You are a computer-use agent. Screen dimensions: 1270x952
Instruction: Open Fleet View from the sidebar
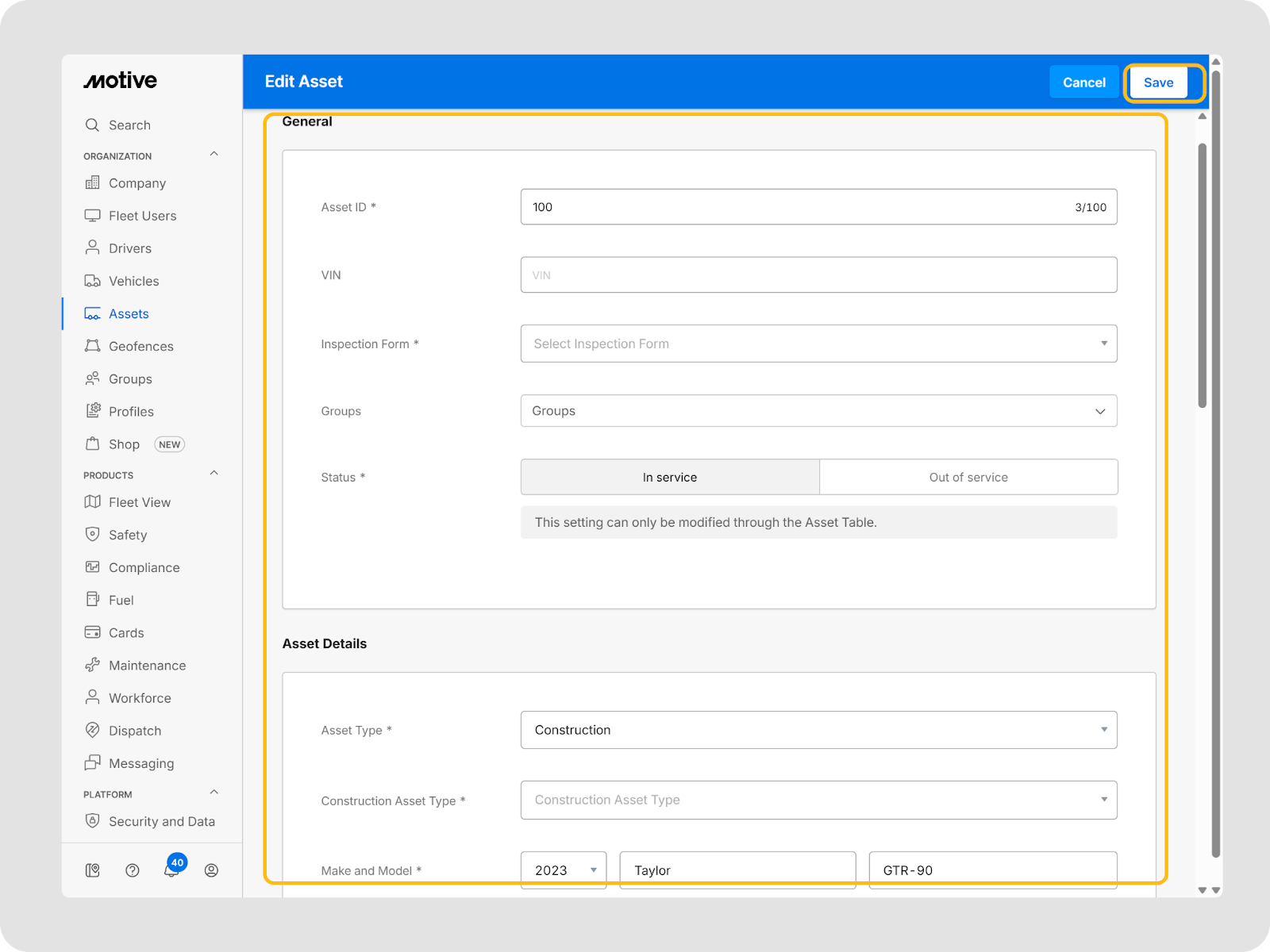tap(139, 502)
